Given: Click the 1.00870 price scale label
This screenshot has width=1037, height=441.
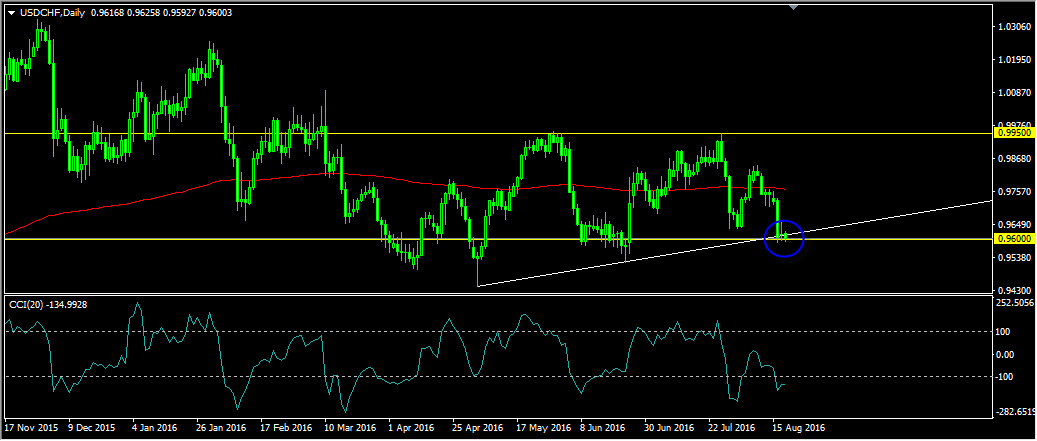Looking at the screenshot, I should click(1017, 93).
